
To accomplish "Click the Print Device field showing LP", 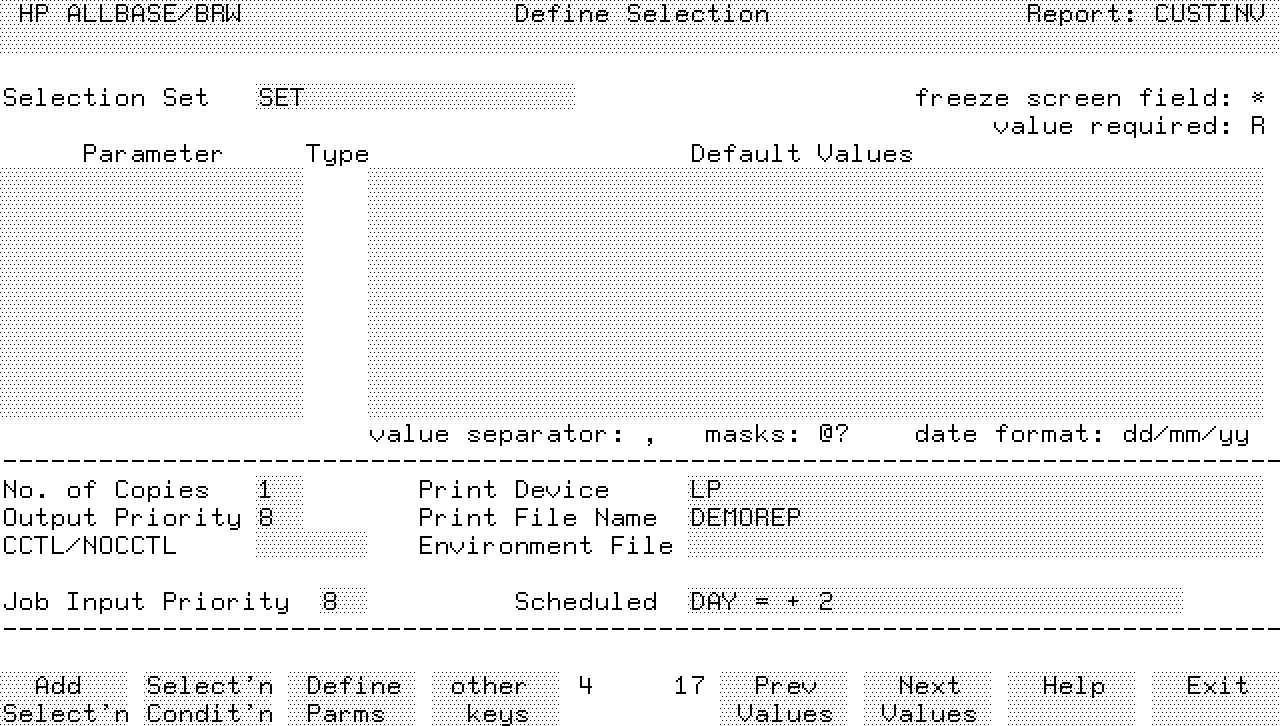I will (975, 490).
